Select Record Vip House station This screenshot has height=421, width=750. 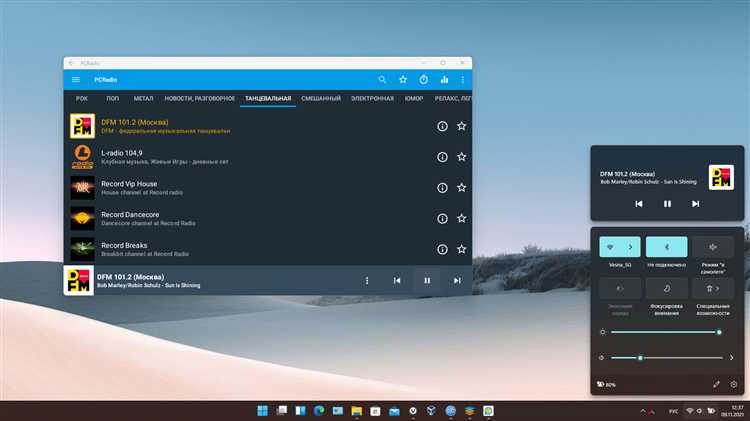tap(268, 188)
